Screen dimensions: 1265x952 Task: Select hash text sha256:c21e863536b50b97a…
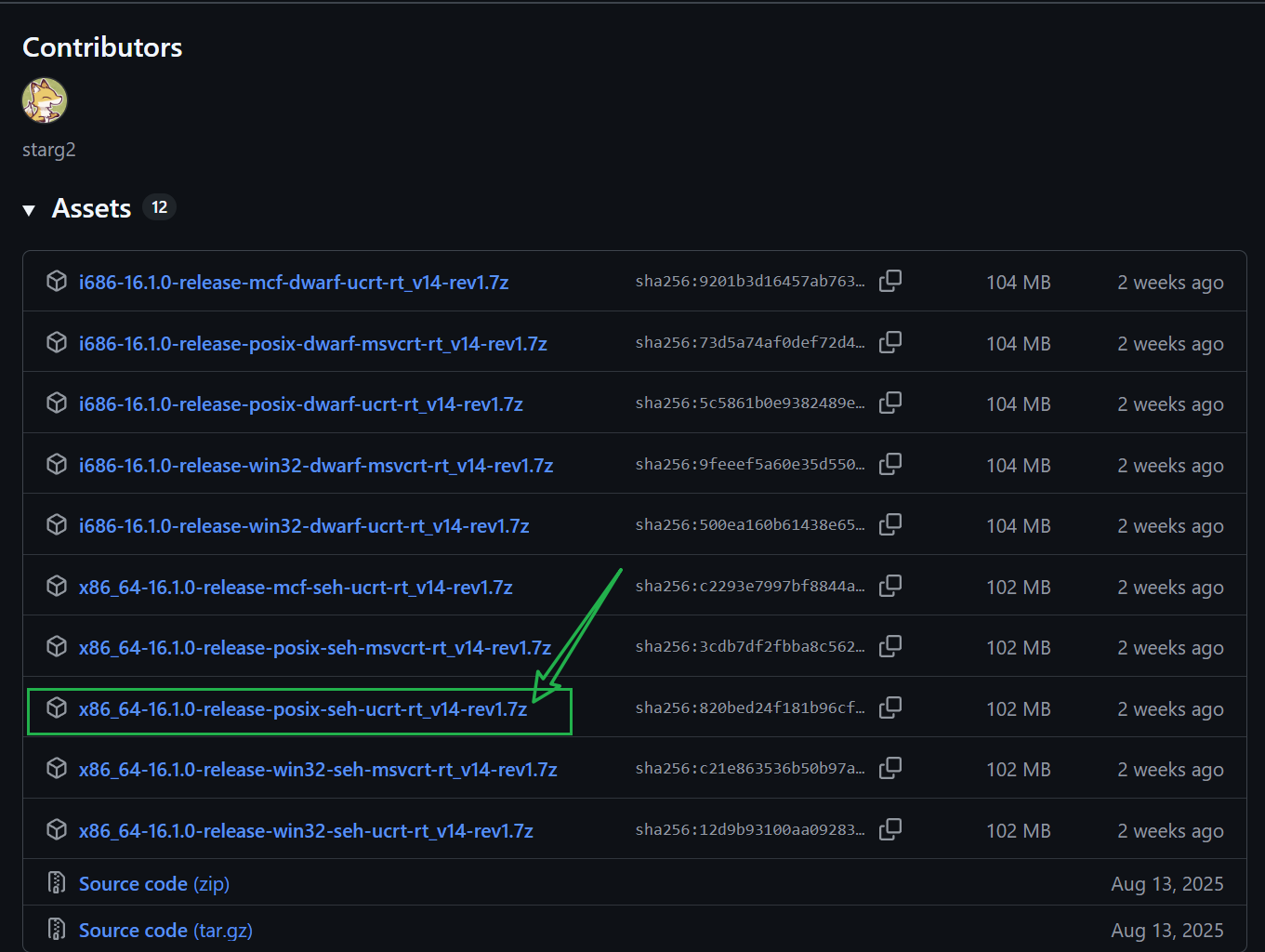pos(750,769)
